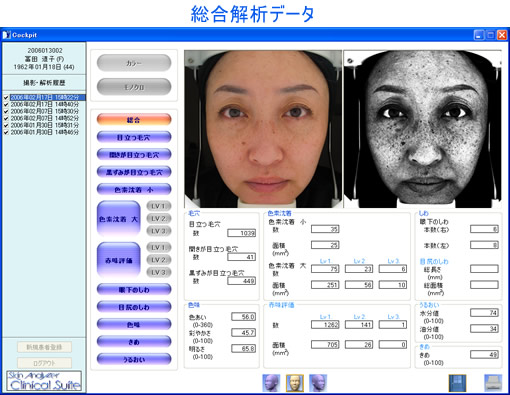Image resolution: width=510 pixels, height=395 pixels.
Task: Select the 総合 analysis button
Action: 134,120
